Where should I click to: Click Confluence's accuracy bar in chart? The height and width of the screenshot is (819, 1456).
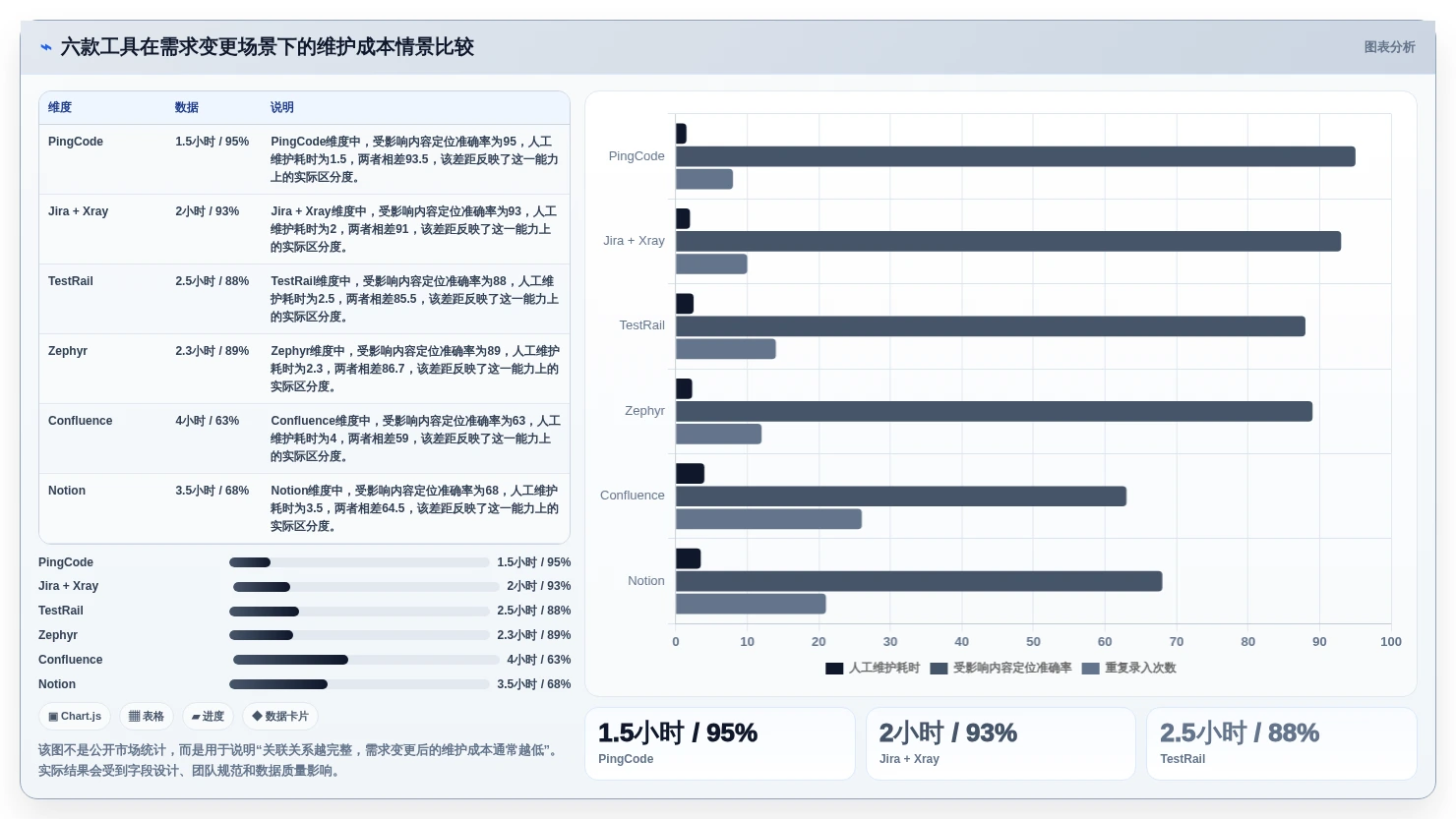coord(901,497)
